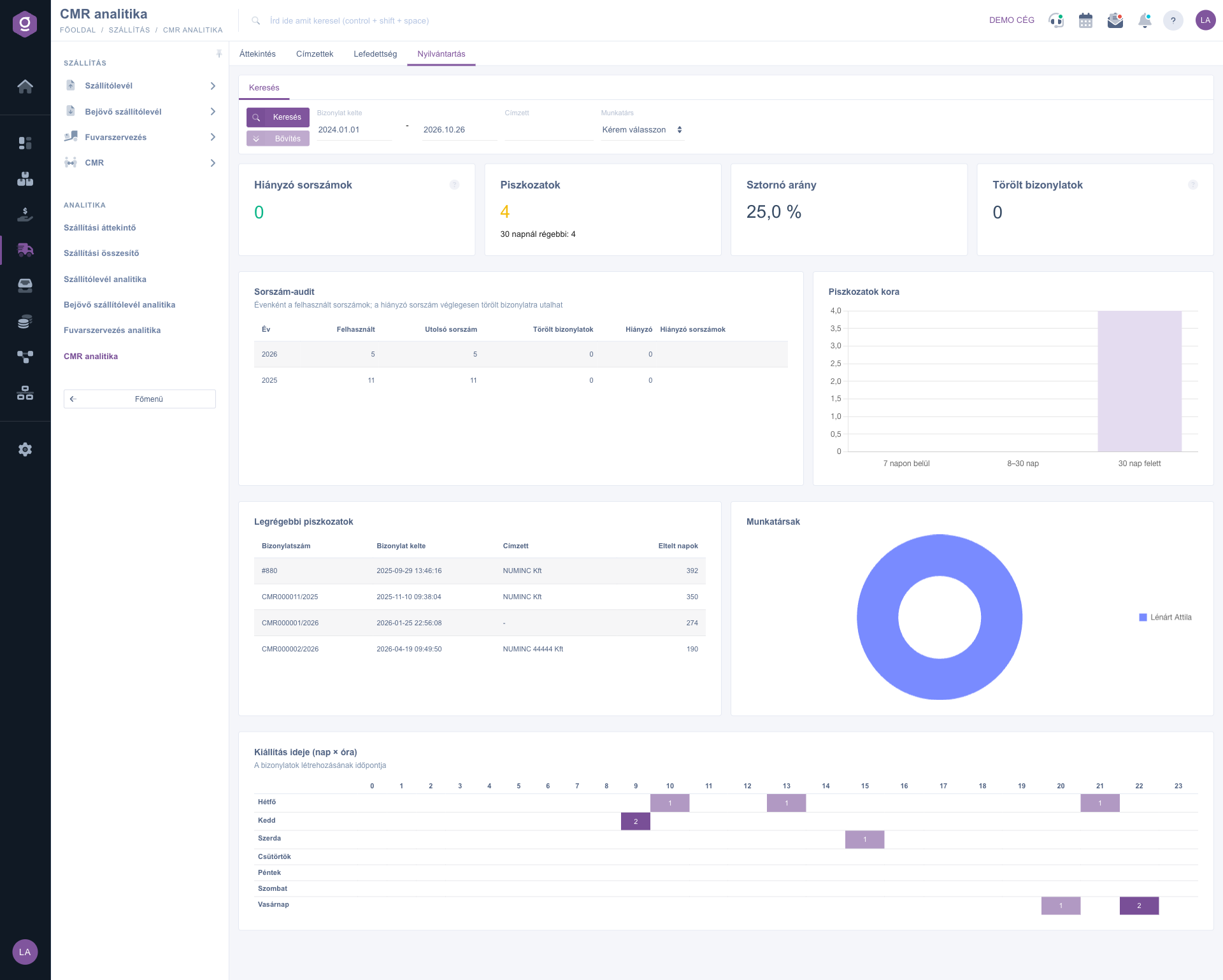Show the Hiányzó sorszámok info tooltip icon

click(x=454, y=185)
